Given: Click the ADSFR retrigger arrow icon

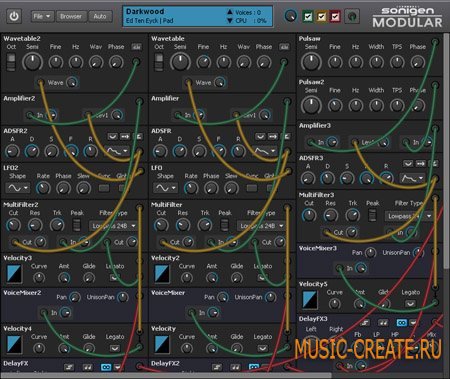Looking at the screenshot, I should [x=273, y=136].
